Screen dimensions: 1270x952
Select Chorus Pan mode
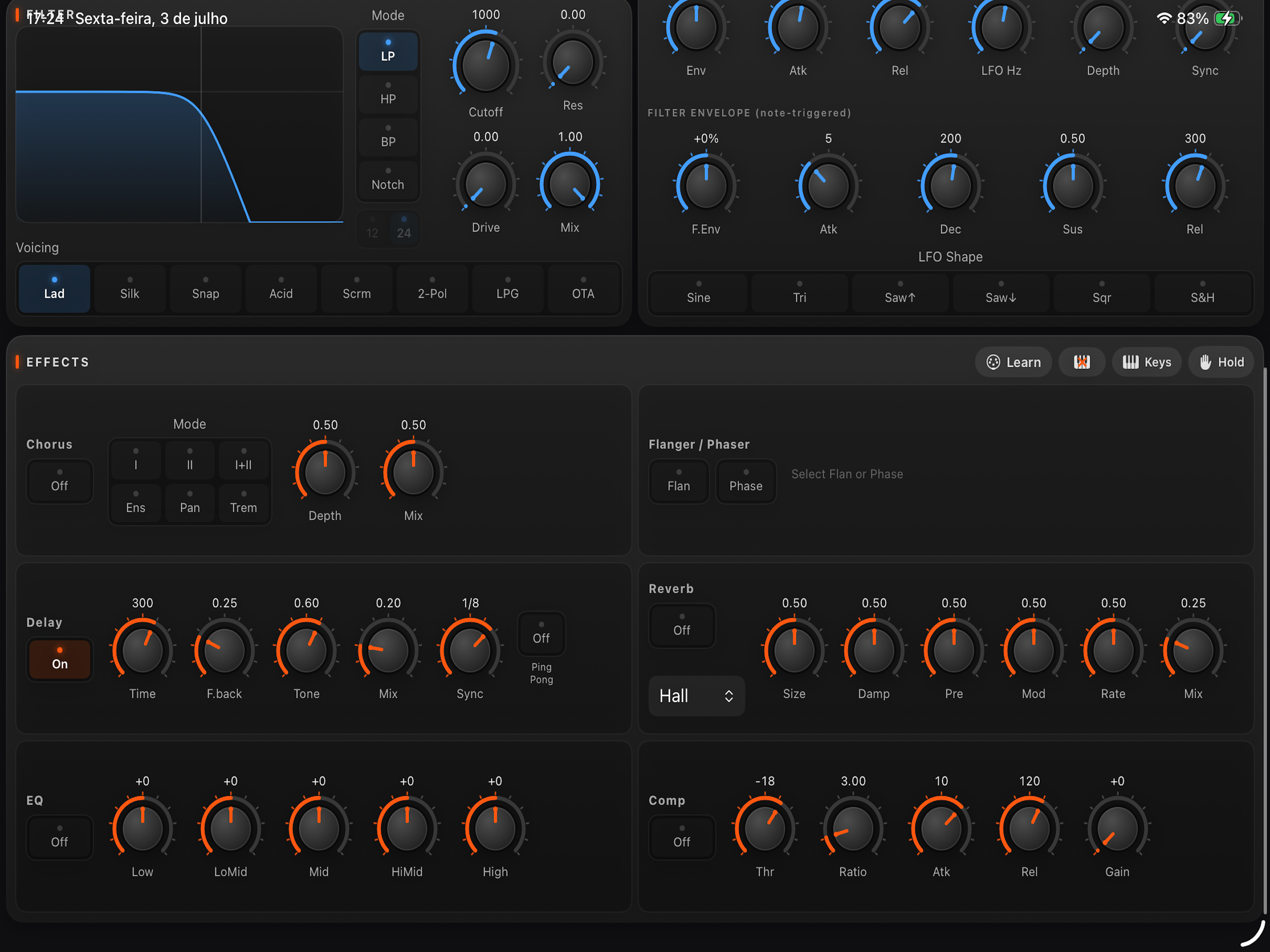190,503
